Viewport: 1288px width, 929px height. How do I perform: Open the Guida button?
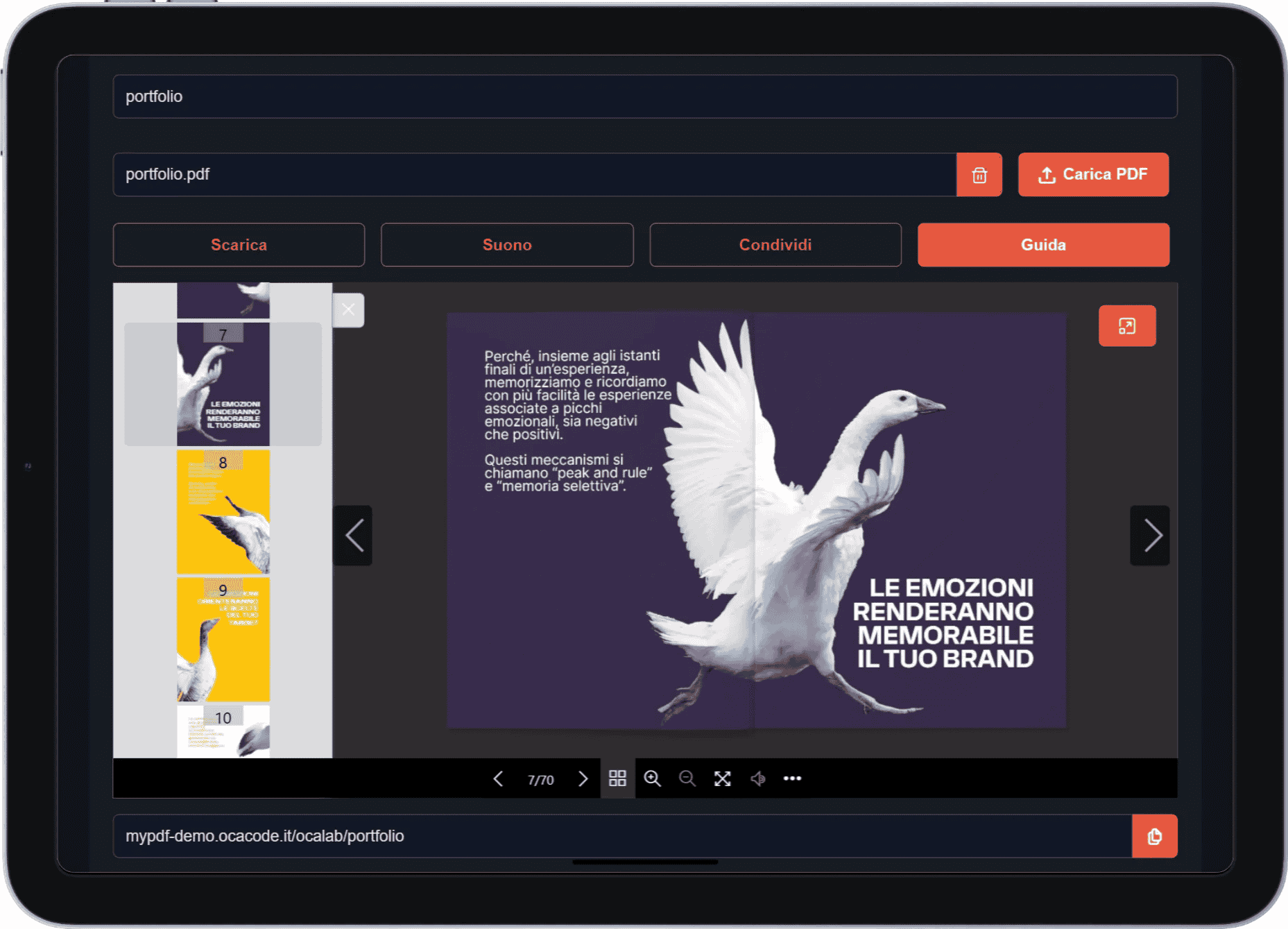(1043, 245)
